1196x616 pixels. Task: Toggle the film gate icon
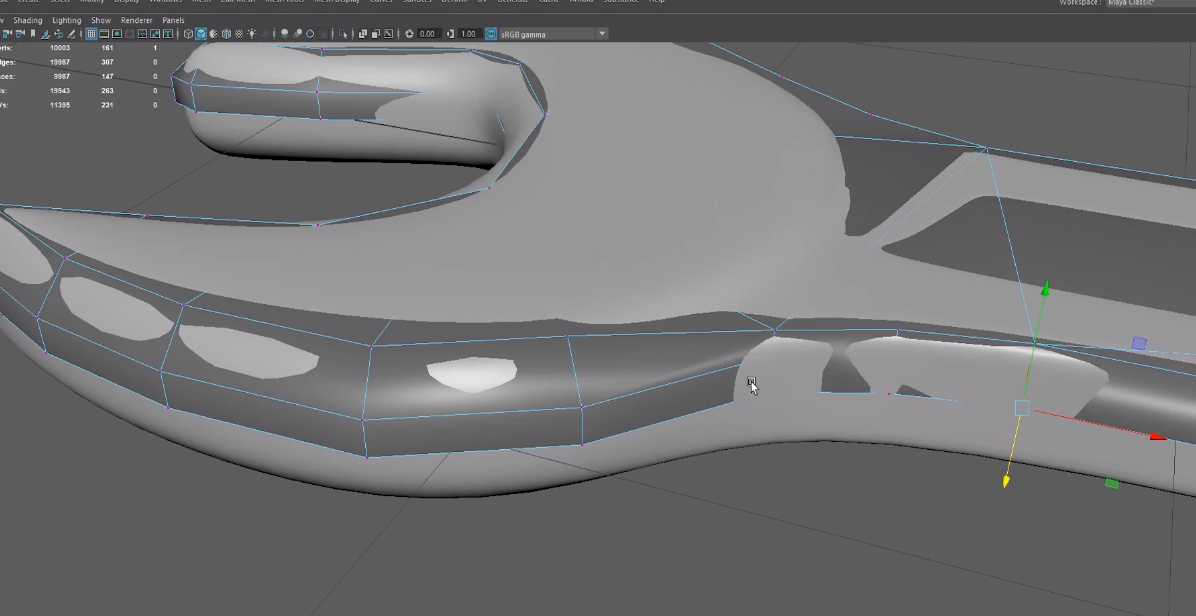coord(104,34)
